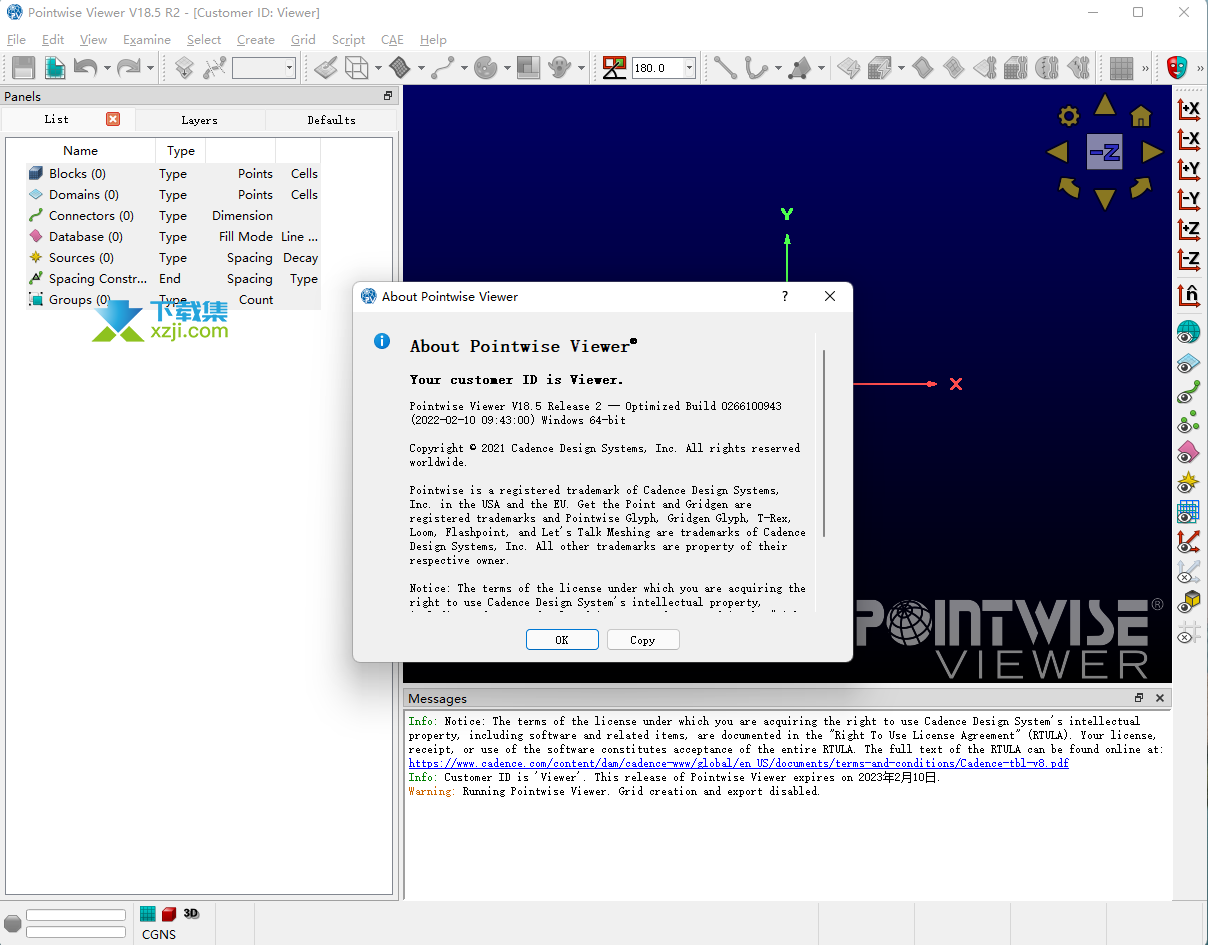Screen dimensions: 1208x945
Task: Rotate view with right arrow in navigator
Action: (x=1153, y=152)
